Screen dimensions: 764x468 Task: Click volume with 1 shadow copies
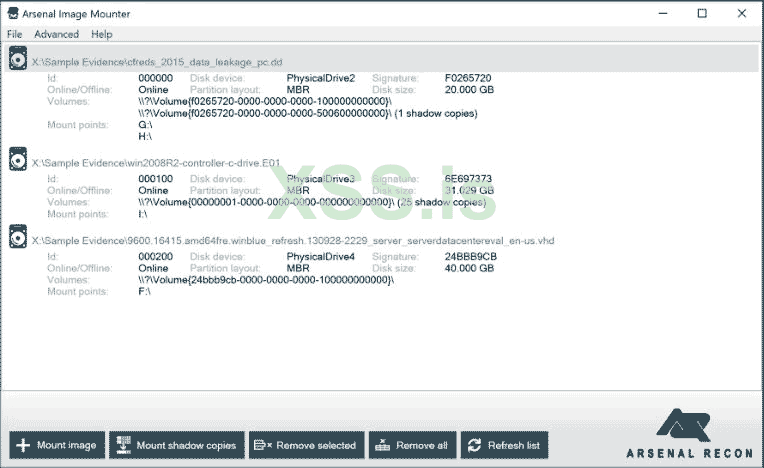[x=308, y=113]
